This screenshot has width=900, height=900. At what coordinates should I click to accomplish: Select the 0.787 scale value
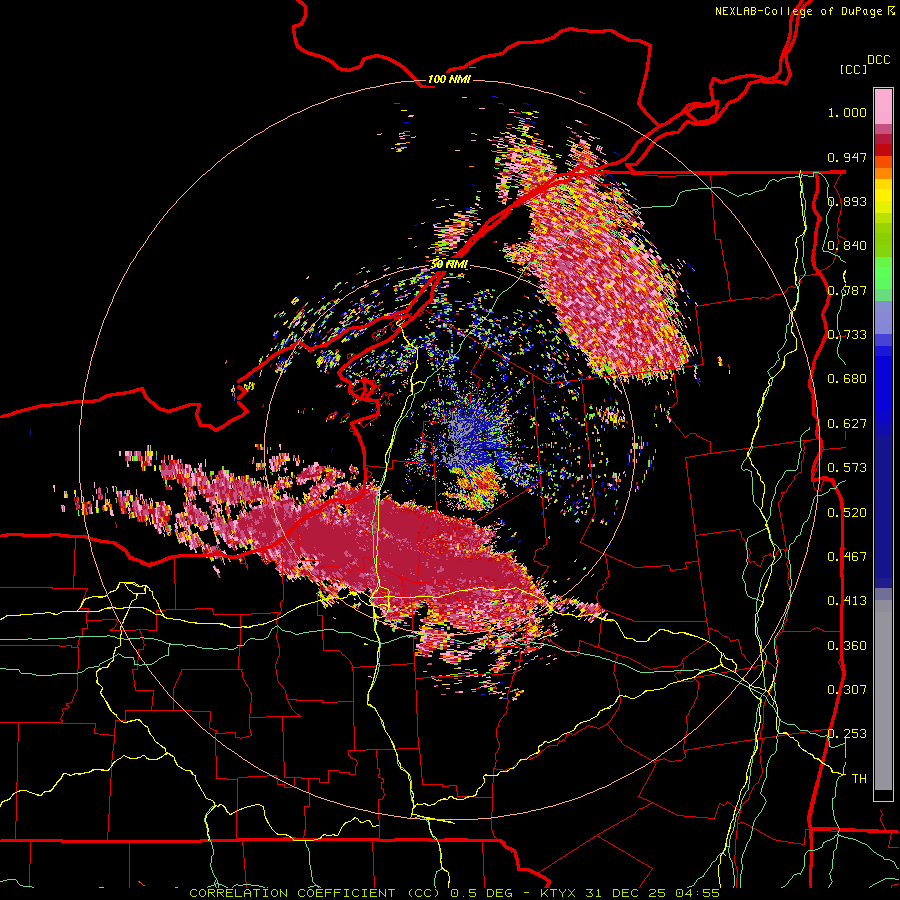pyautogui.click(x=847, y=290)
